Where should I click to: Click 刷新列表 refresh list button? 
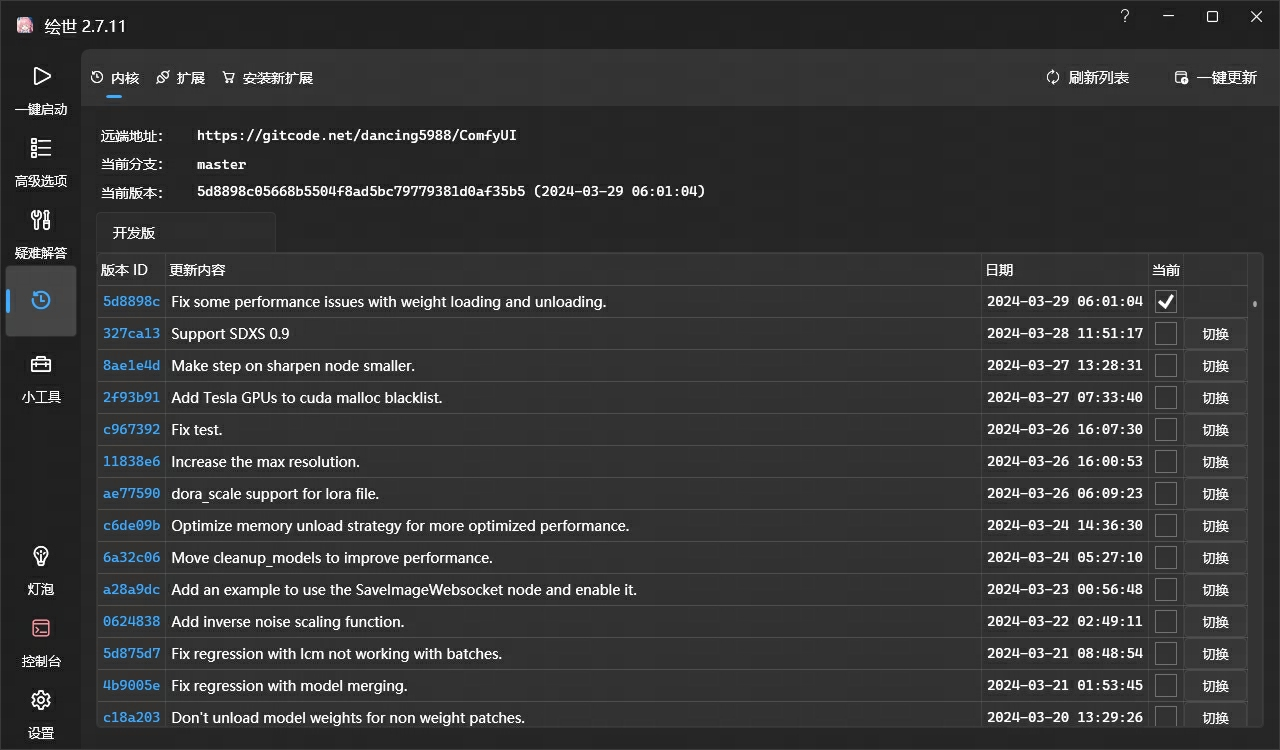coord(1088,77)
